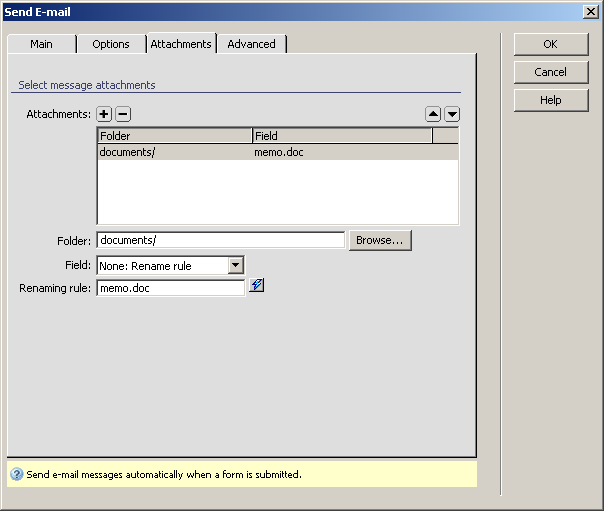The image size is (604, 511).
Task: Switch to the Main tab
Action: 41,44
